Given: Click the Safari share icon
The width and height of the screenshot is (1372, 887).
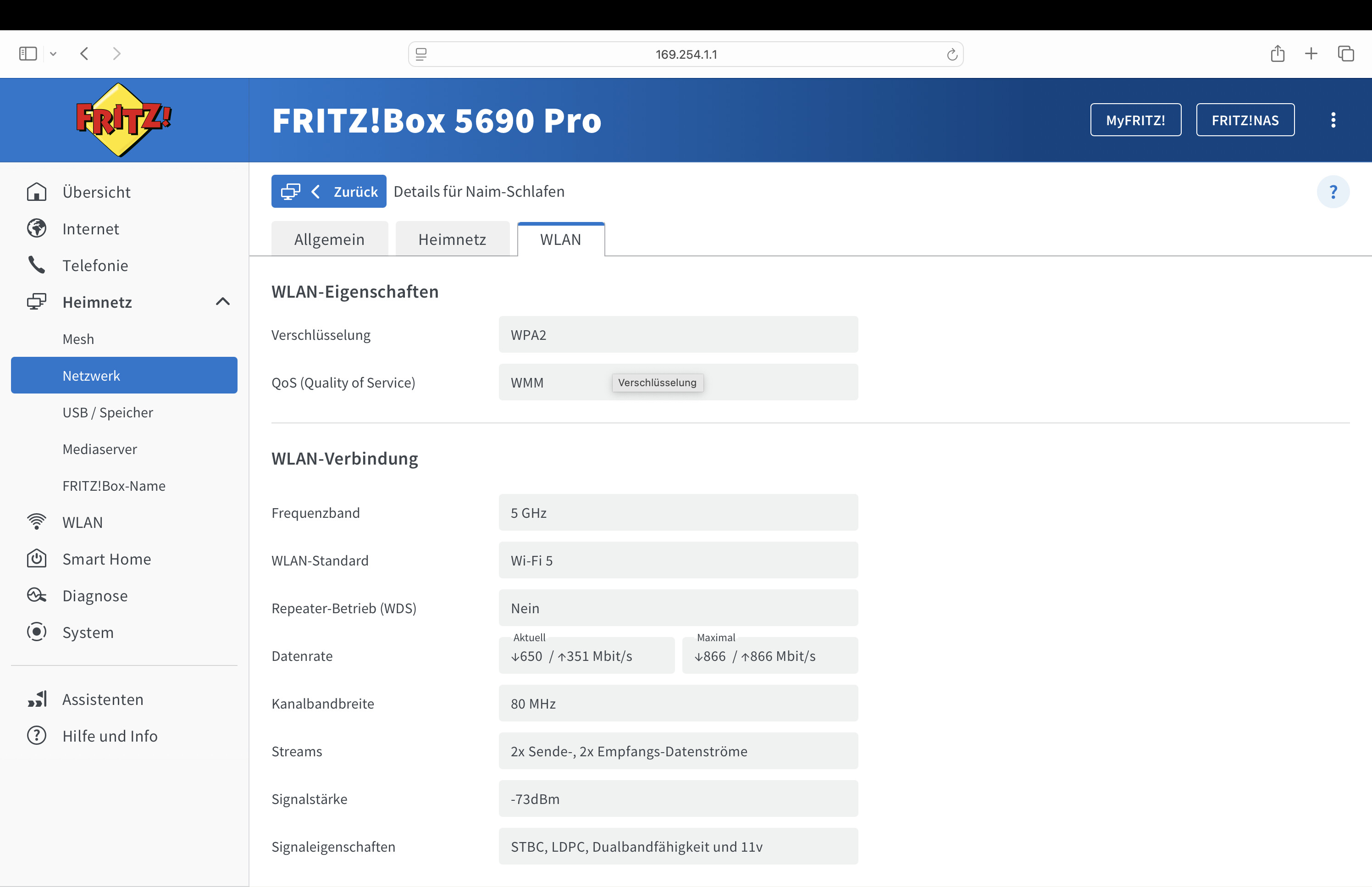Looking at the screenshot, I should coord(1277,54).
